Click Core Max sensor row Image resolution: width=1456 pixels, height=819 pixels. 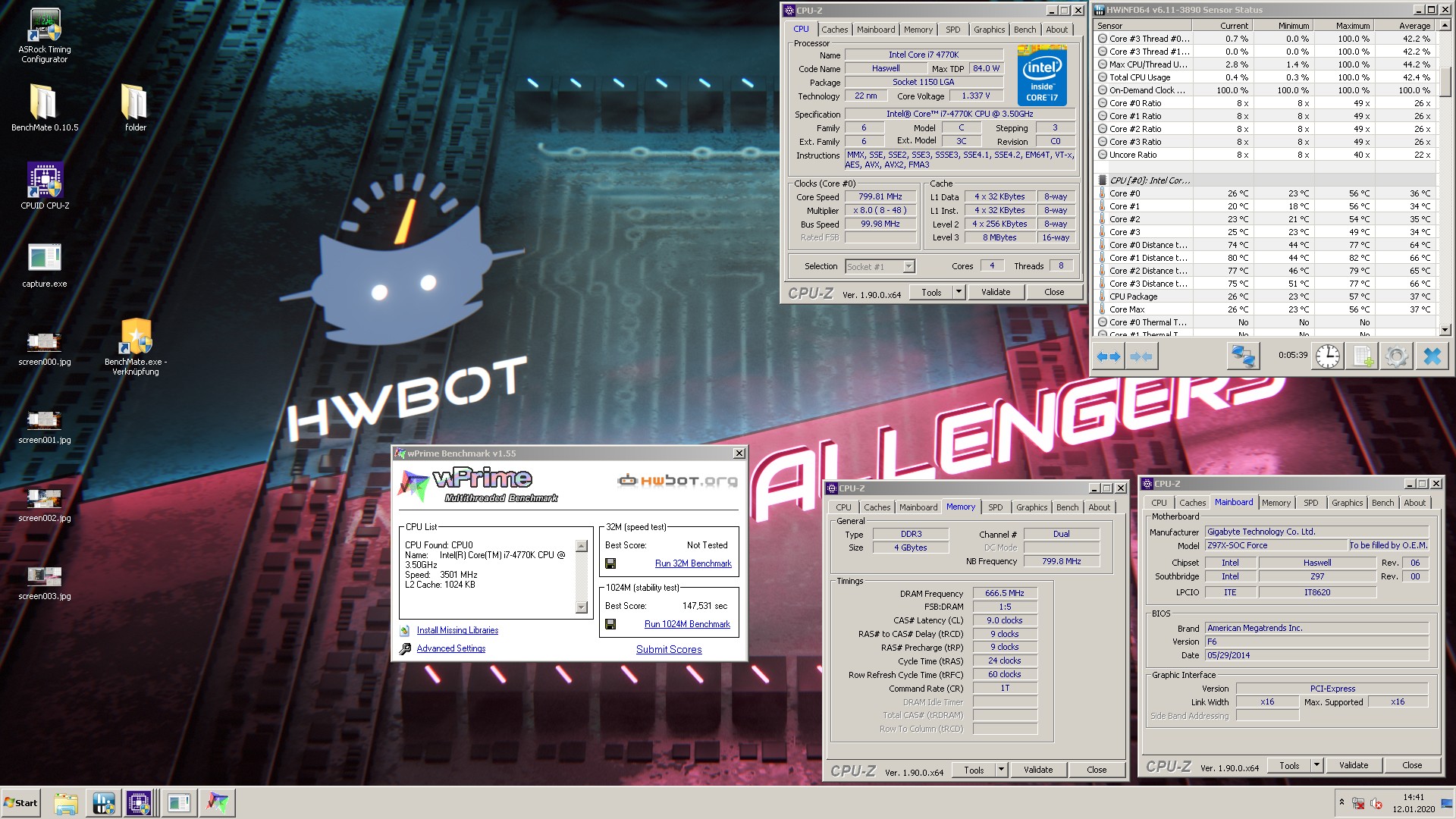pyautogui.click(x=1265, y=309)
